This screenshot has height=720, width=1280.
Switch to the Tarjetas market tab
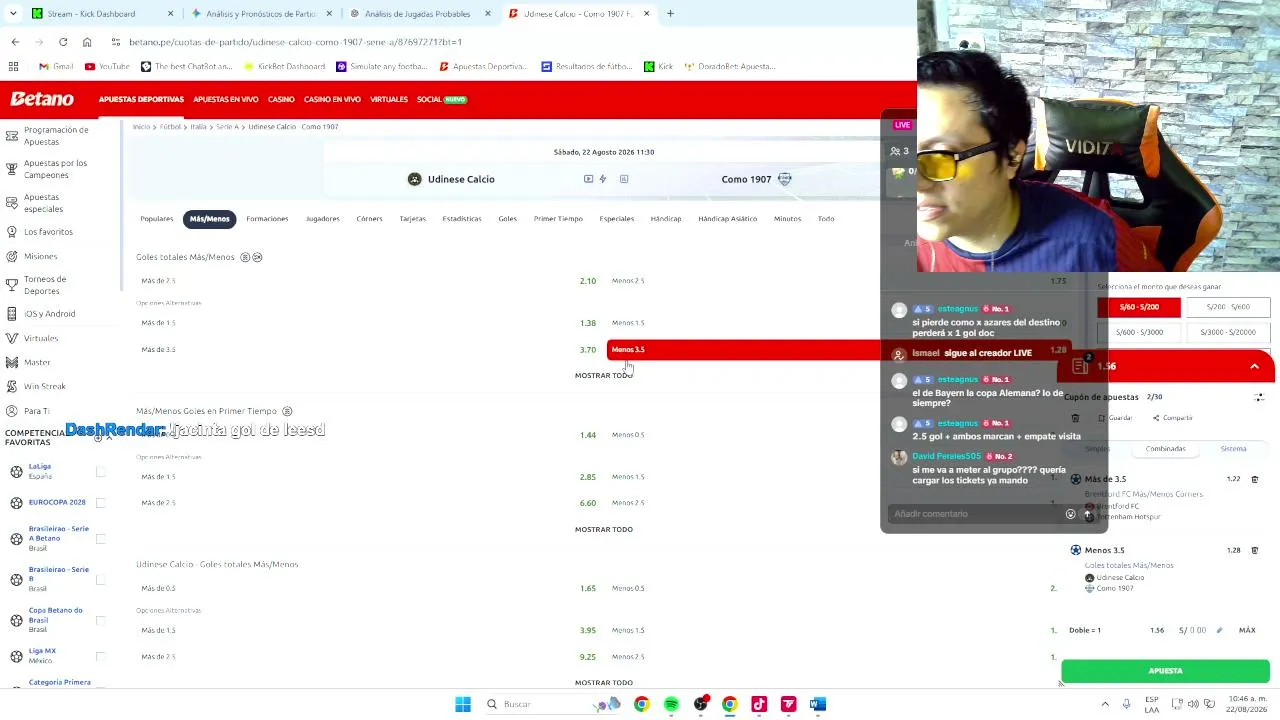[412, 219]
